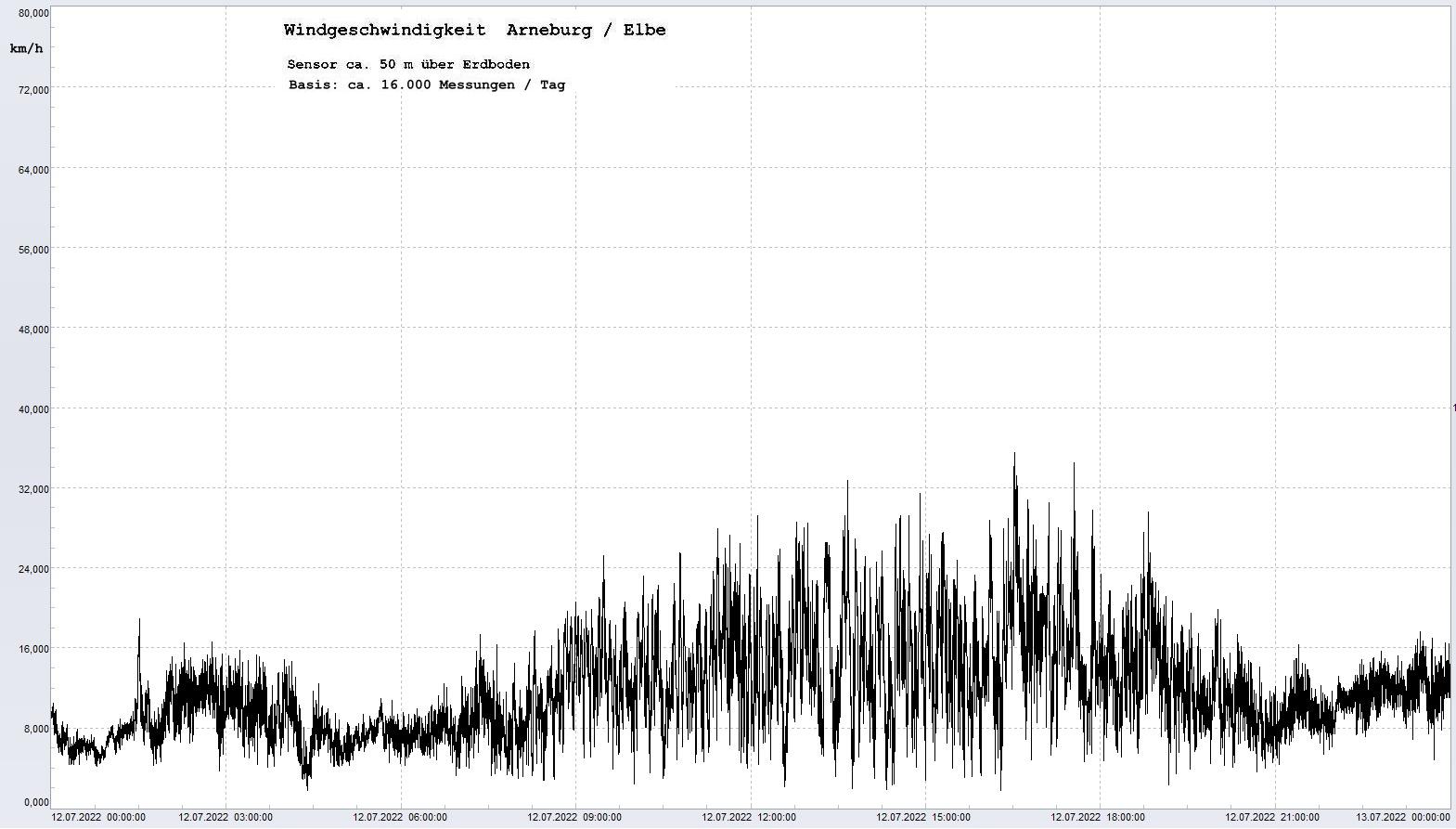Click the 'km/h' axis unit label
Viewport: 1456px width, 829px height.
26,48
